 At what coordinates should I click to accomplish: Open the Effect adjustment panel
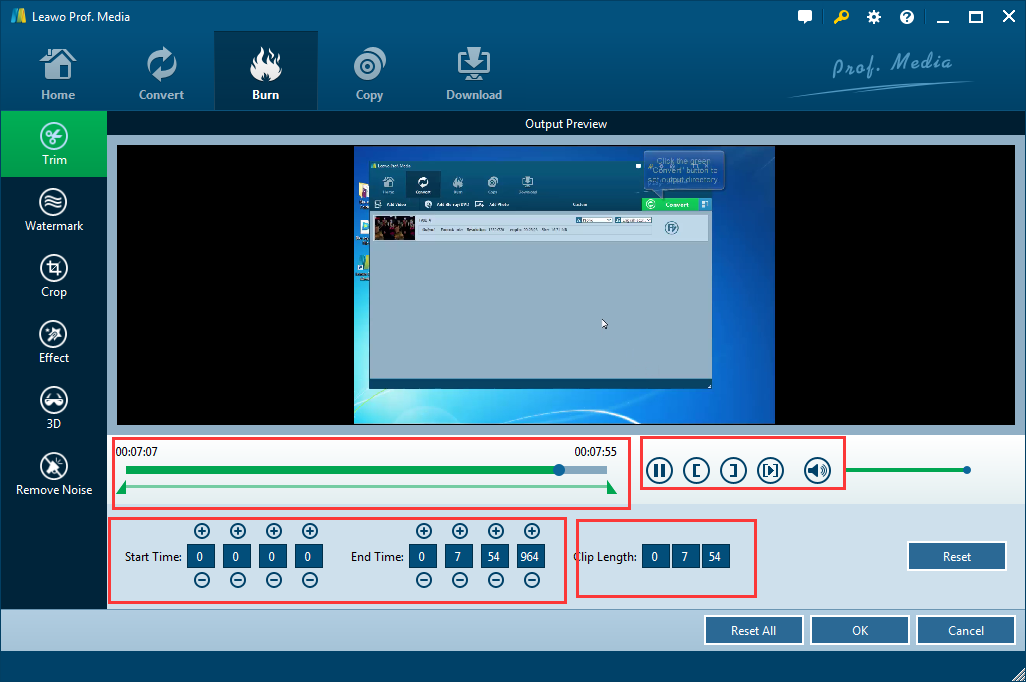54,342
